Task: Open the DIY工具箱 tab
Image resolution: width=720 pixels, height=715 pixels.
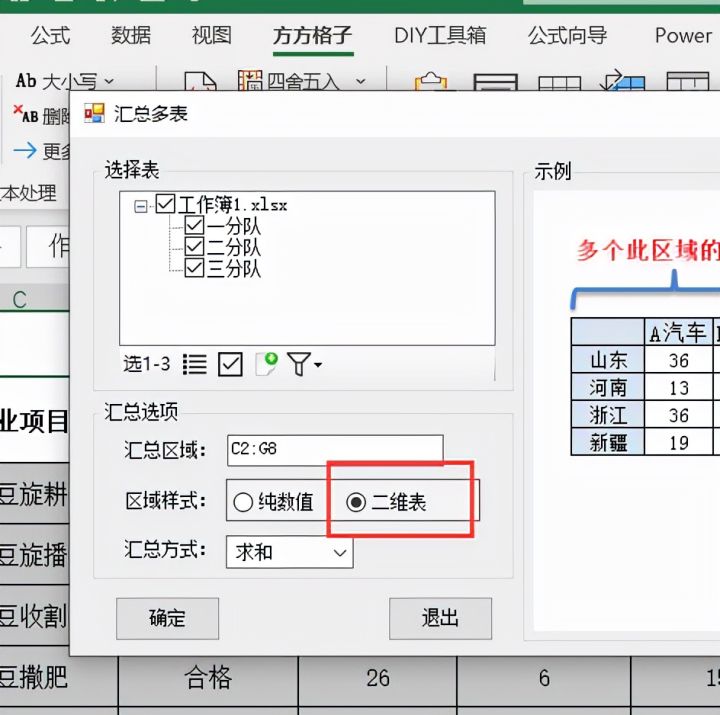Action: (440, 36)
